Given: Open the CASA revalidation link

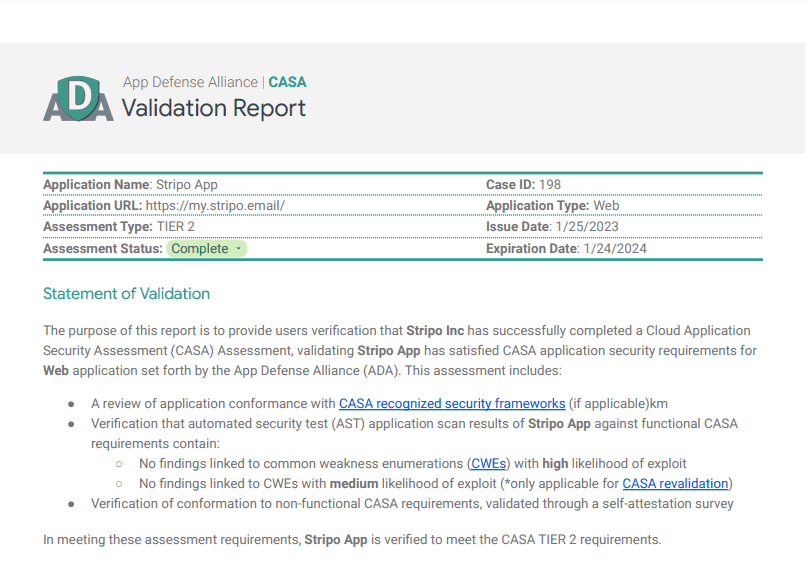Looking at the screenshot, I should 676,483.
